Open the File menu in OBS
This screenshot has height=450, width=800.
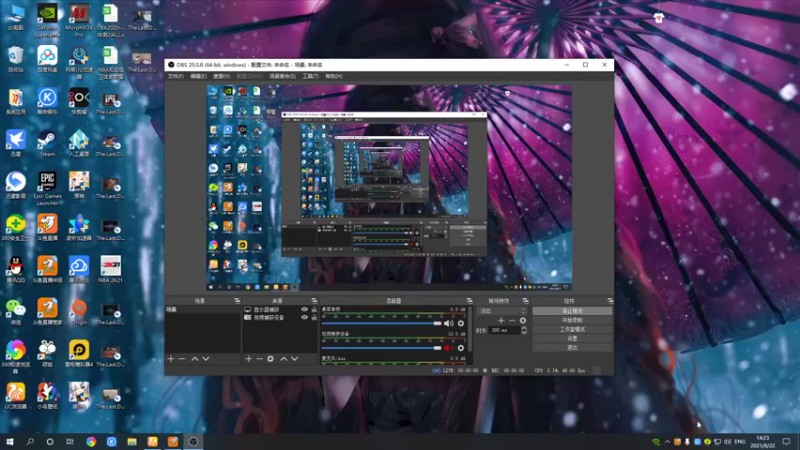point(176,76)
